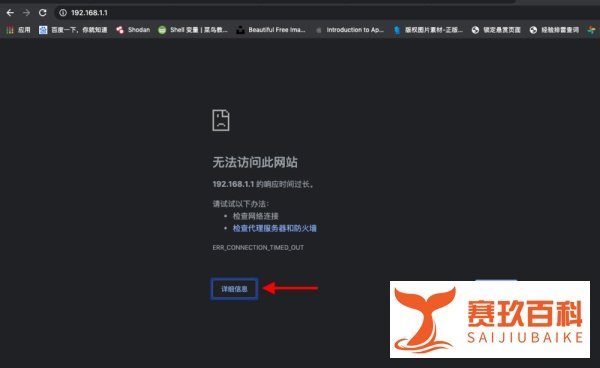Image resolution: width=600 pixels, height=368 pixels.
Task: Open the Introduction to Ap... bookmark
Action: coord(350,30)
